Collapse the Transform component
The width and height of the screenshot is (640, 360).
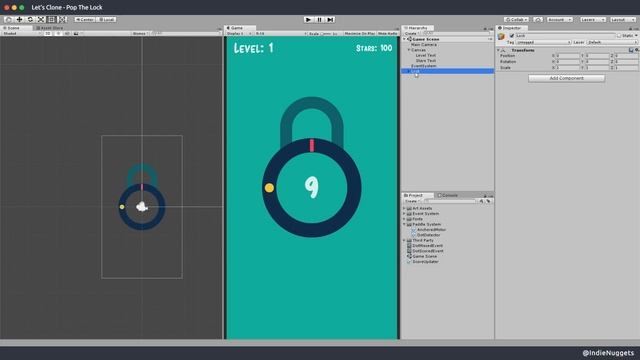[499, 50]
